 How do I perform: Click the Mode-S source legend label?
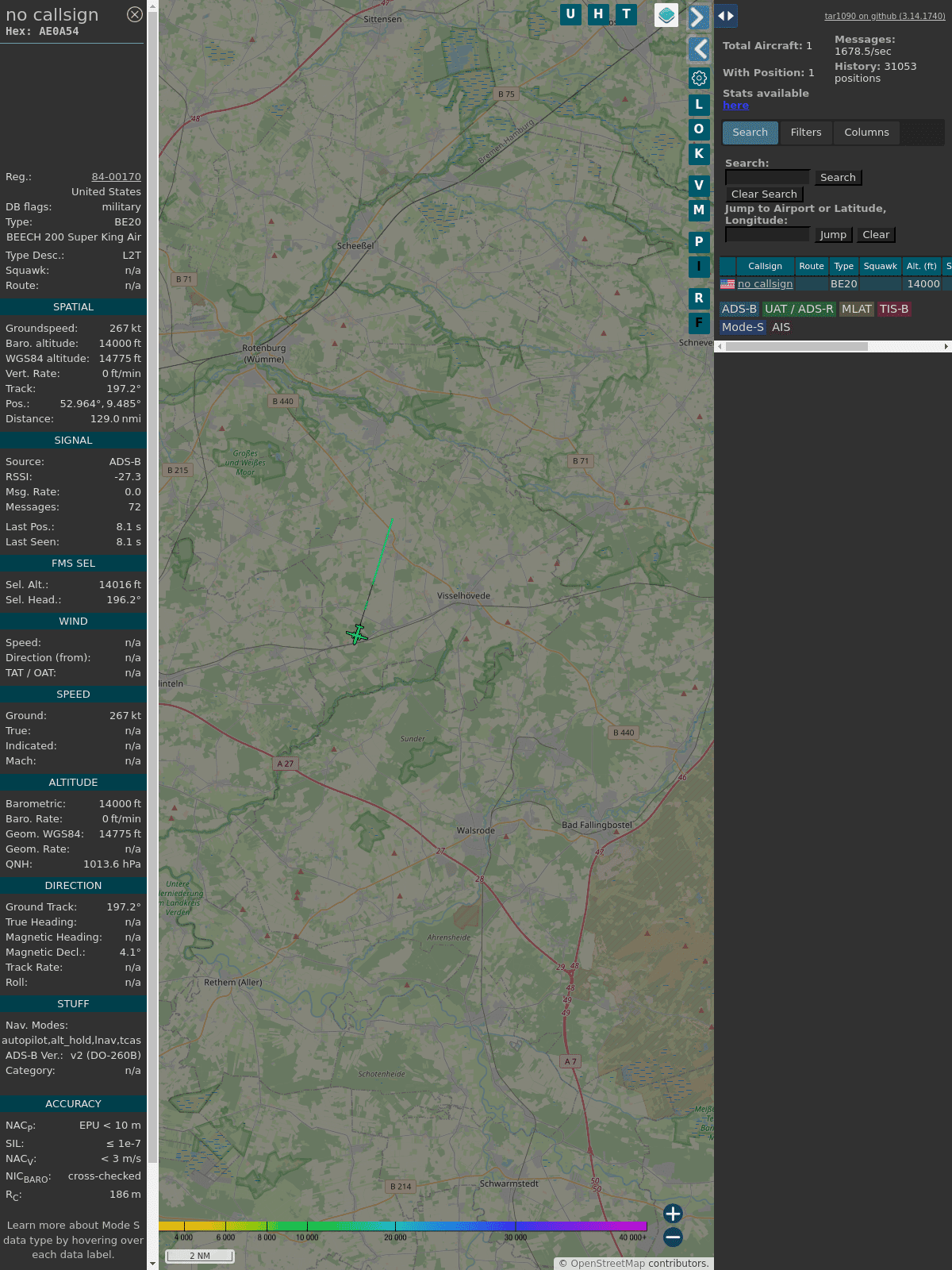pyautogui.click(x=743, y=328)
